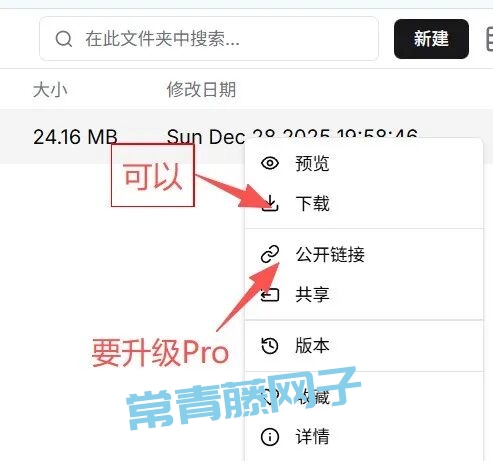The image size is (493, 461).
Task: Click the magnifier icon in the search bar
Action: pos(63,39)
